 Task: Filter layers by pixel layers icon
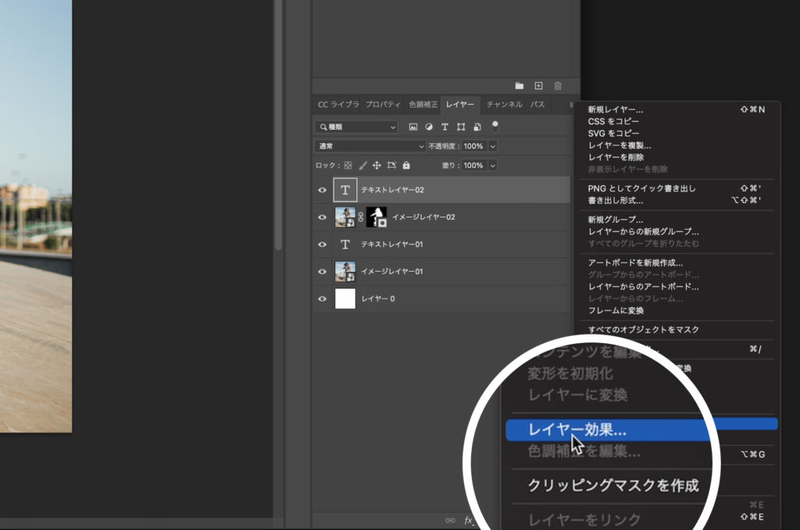[413, 127]
